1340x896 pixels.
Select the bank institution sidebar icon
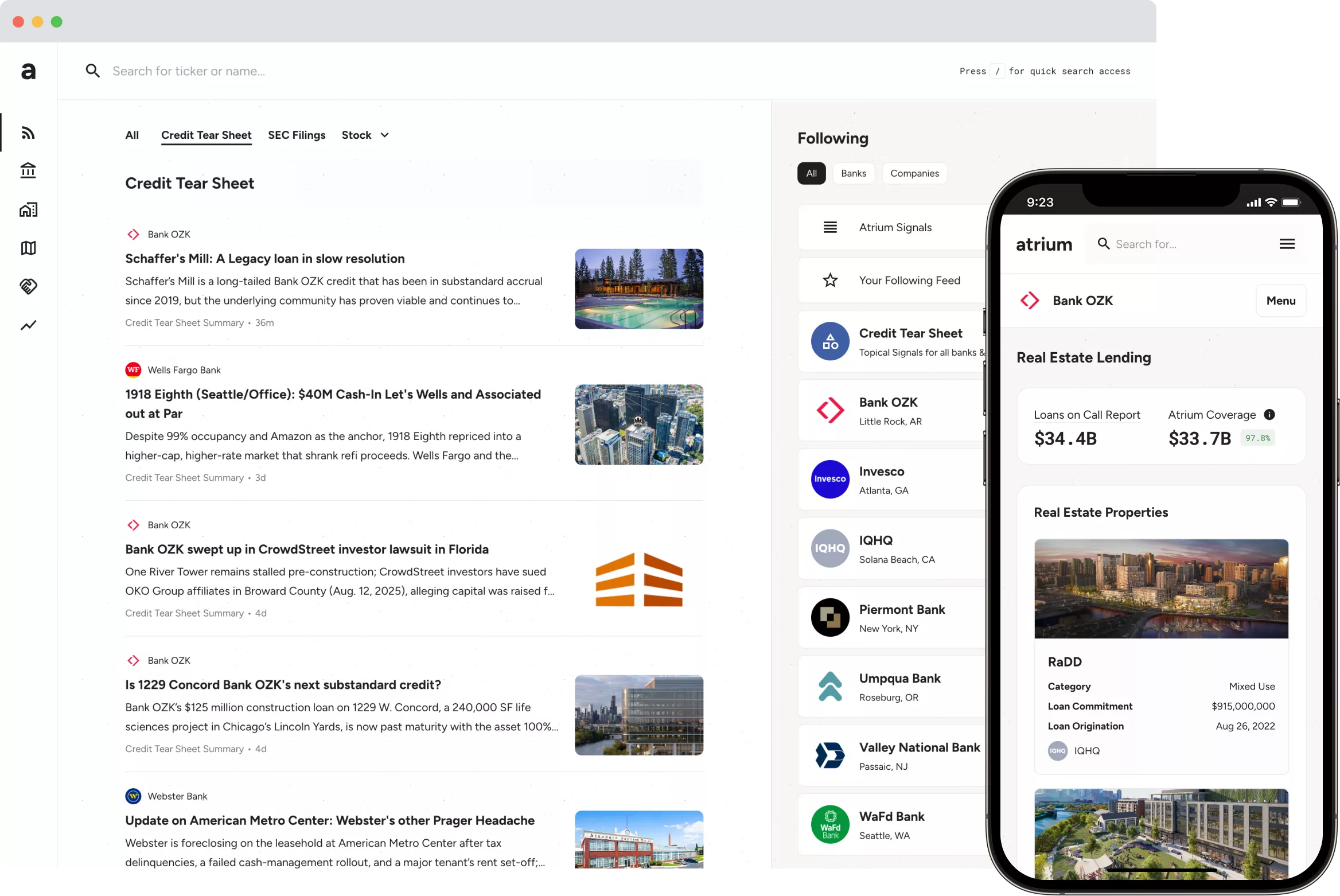coord(28,170)
